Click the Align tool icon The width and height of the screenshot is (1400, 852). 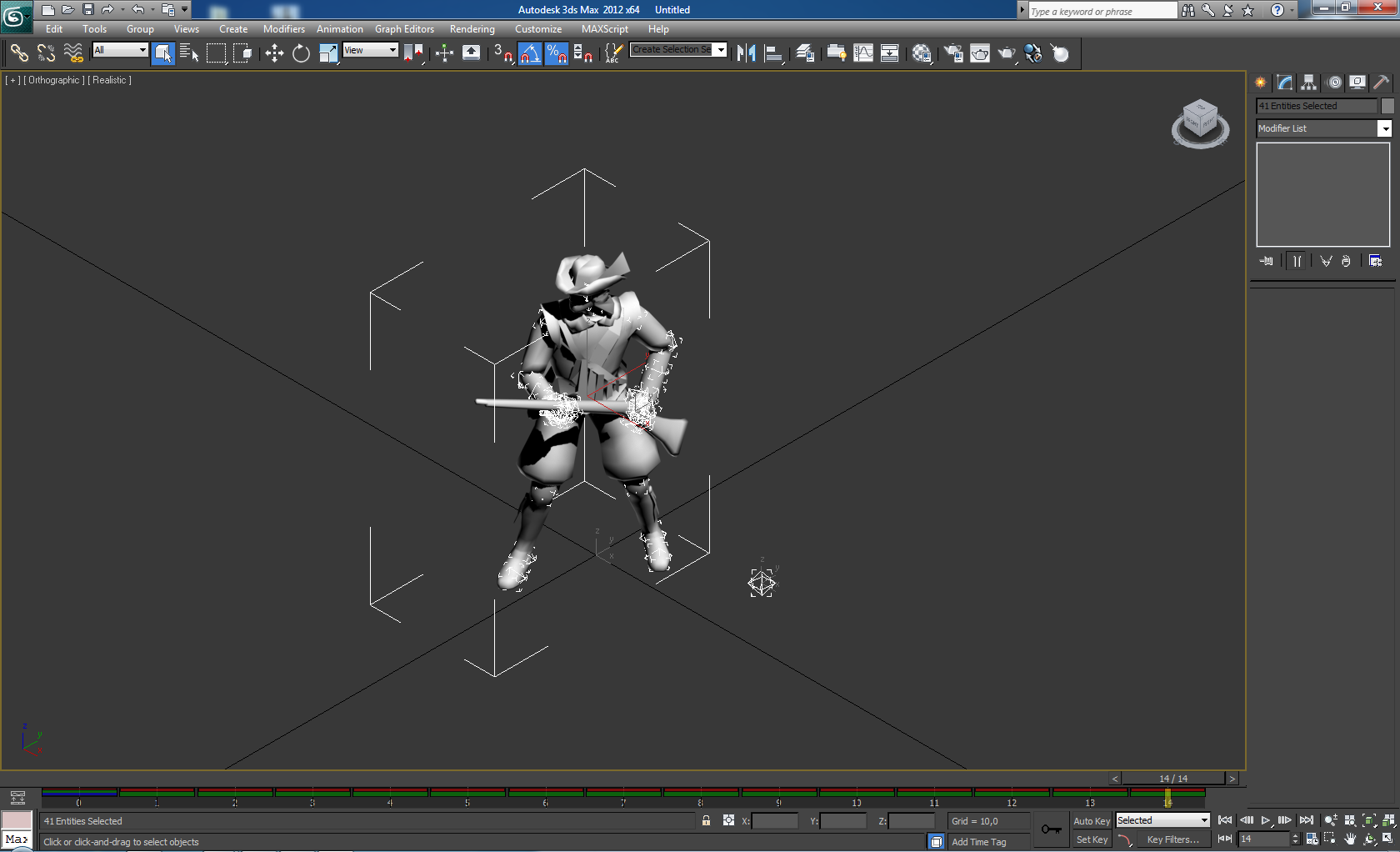774,53
